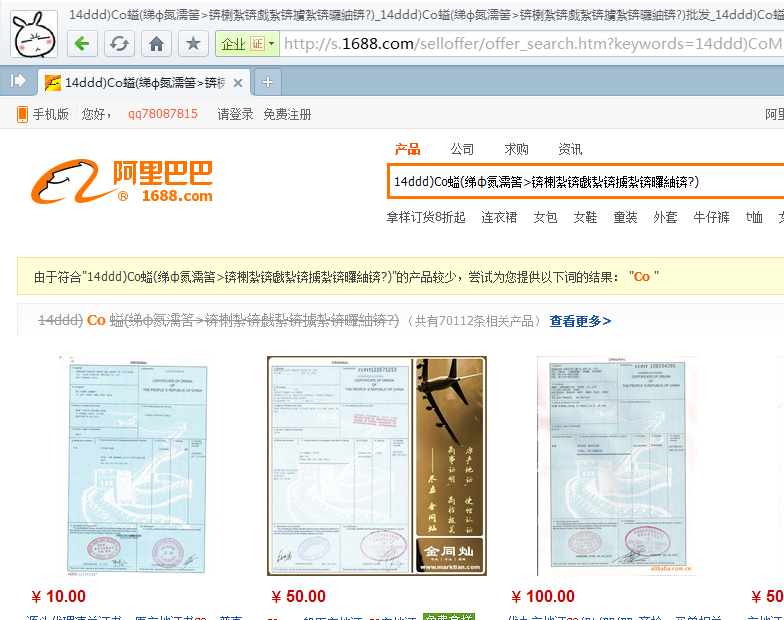This screenshot has height=620, width=784.
Task: Open the 连衣裙 hot keyword link
Action: coord(499,217)
